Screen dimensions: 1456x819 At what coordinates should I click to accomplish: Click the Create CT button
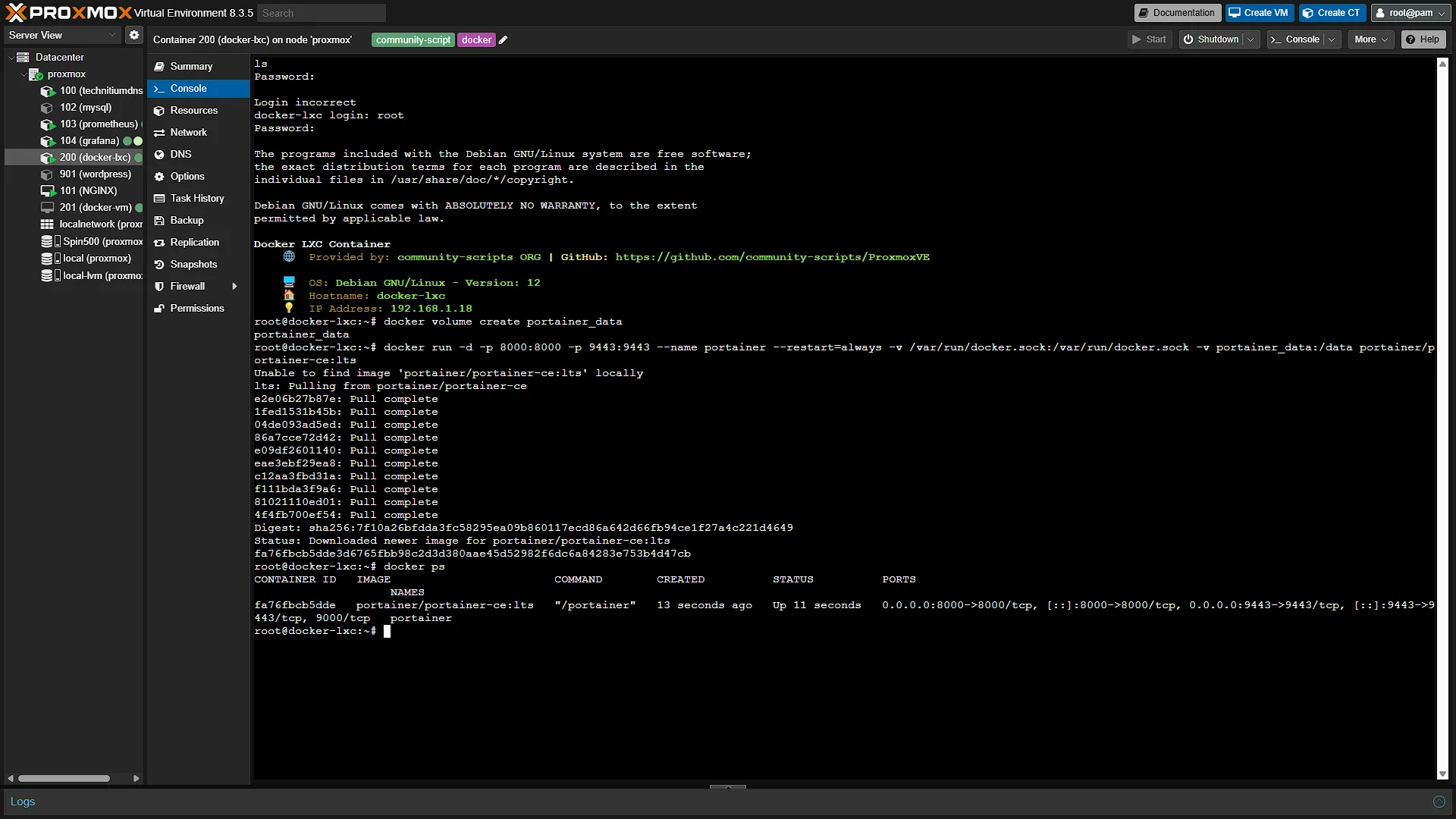1332,13
